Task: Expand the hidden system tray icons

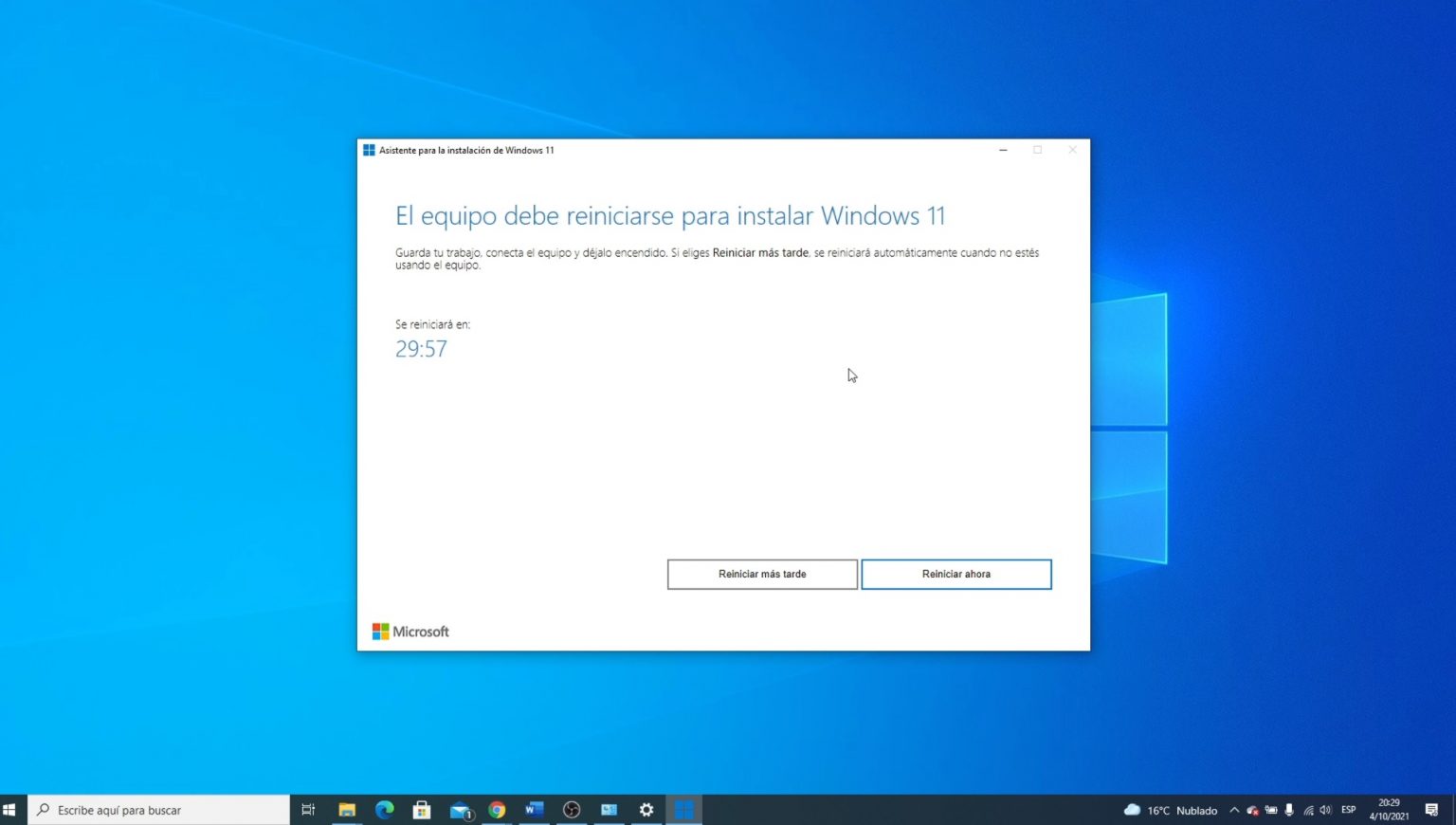Action: click(x=1234, y=811)
